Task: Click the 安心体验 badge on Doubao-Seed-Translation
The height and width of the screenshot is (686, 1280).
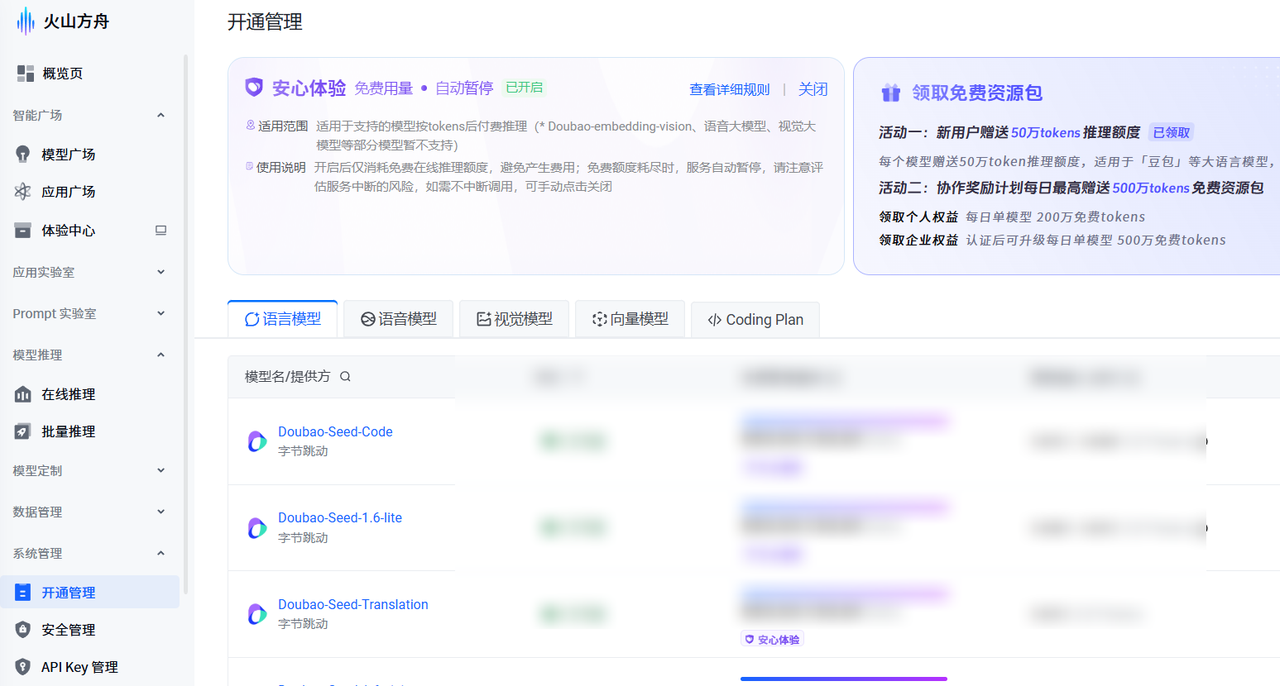Action: [x=771, y=638]
